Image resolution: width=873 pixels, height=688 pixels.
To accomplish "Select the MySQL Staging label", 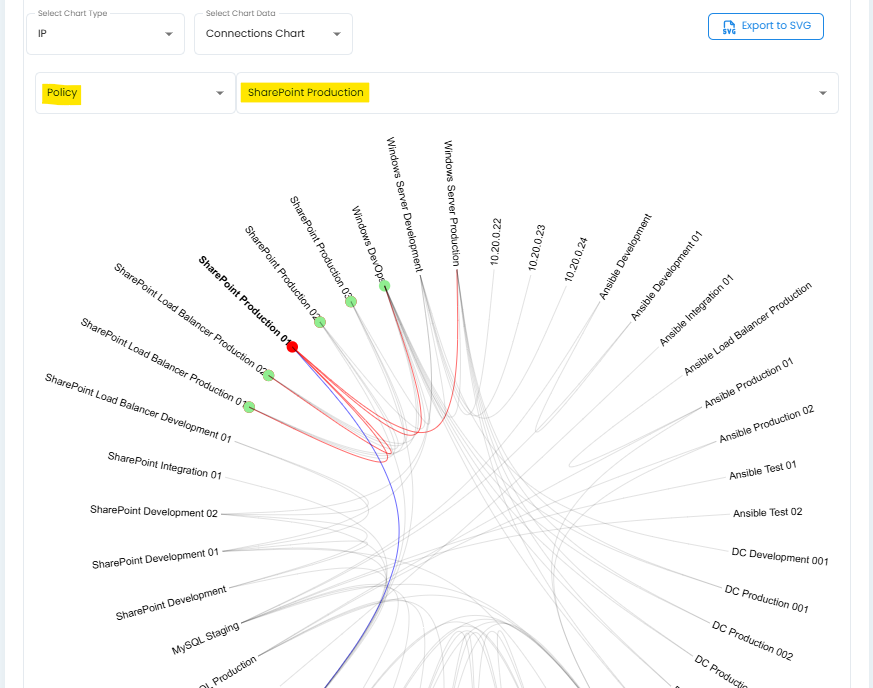I will click(x=205, y=639).
